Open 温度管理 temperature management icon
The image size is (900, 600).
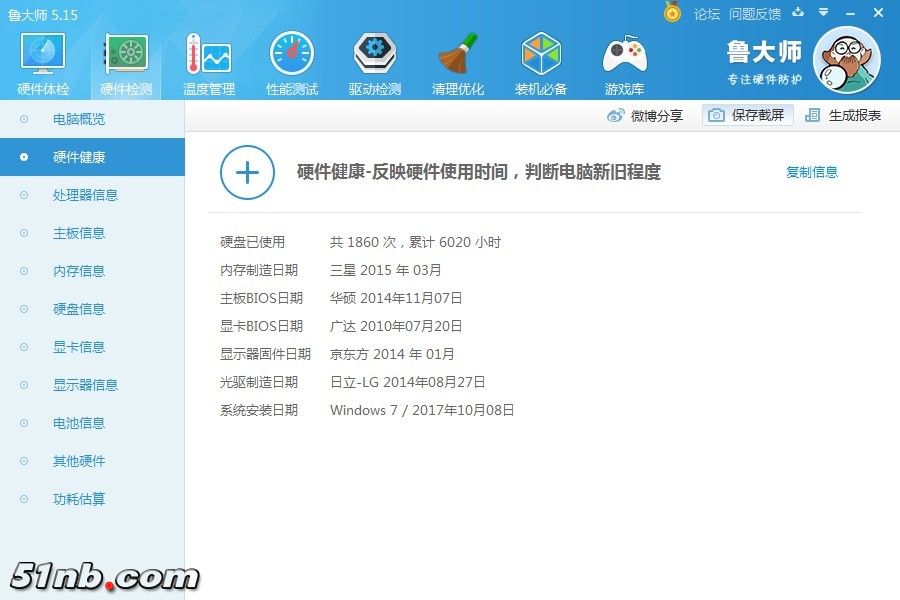[x=208, y=53]
